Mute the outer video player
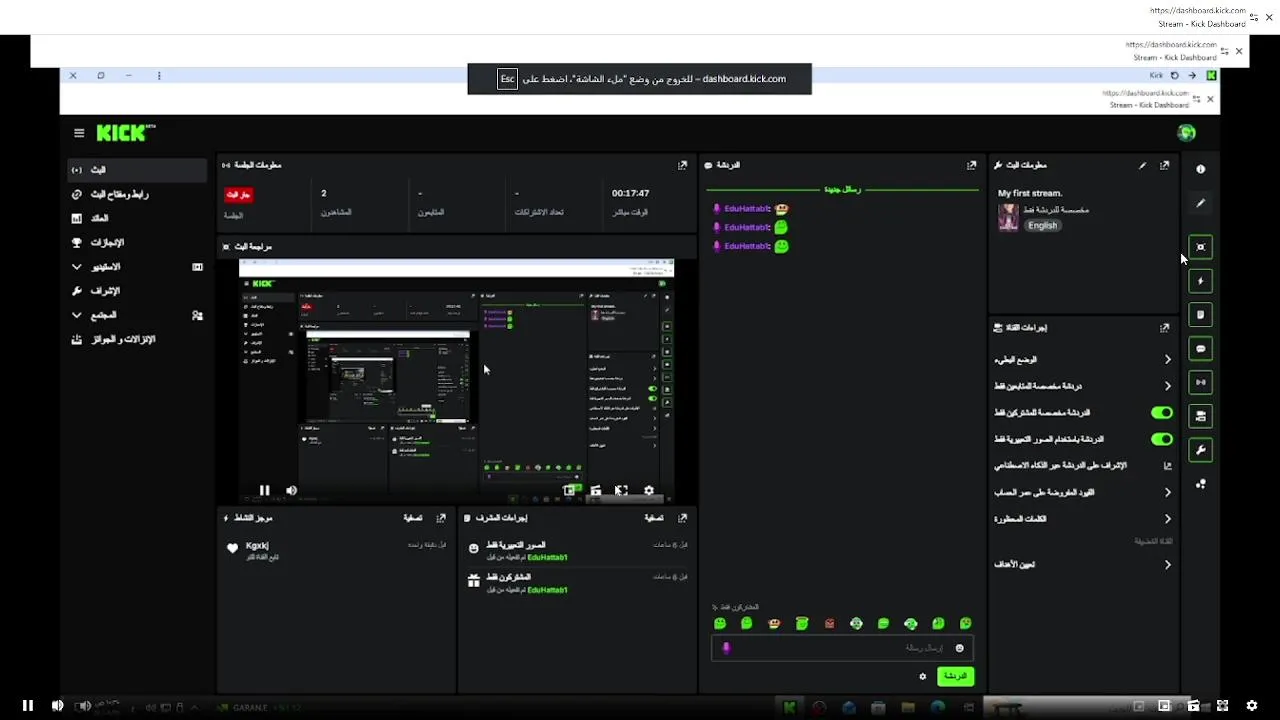 coord(57,706)
